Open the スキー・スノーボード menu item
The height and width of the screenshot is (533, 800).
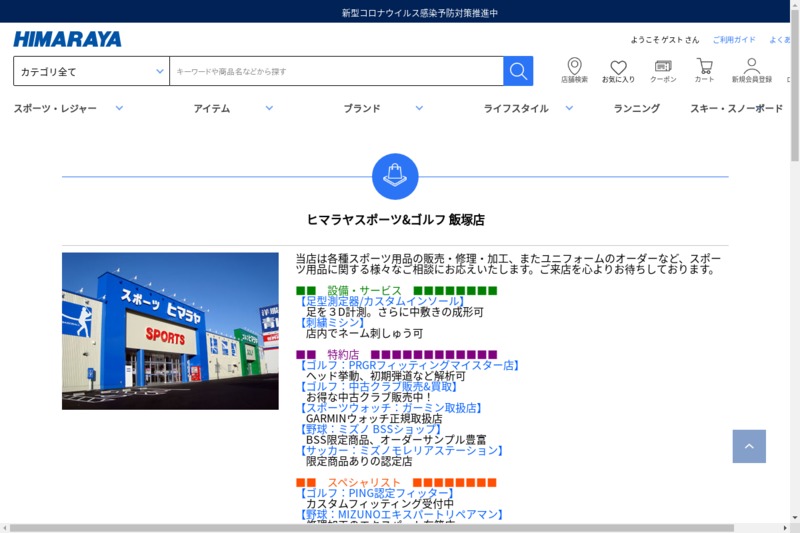tap(736, 108)
